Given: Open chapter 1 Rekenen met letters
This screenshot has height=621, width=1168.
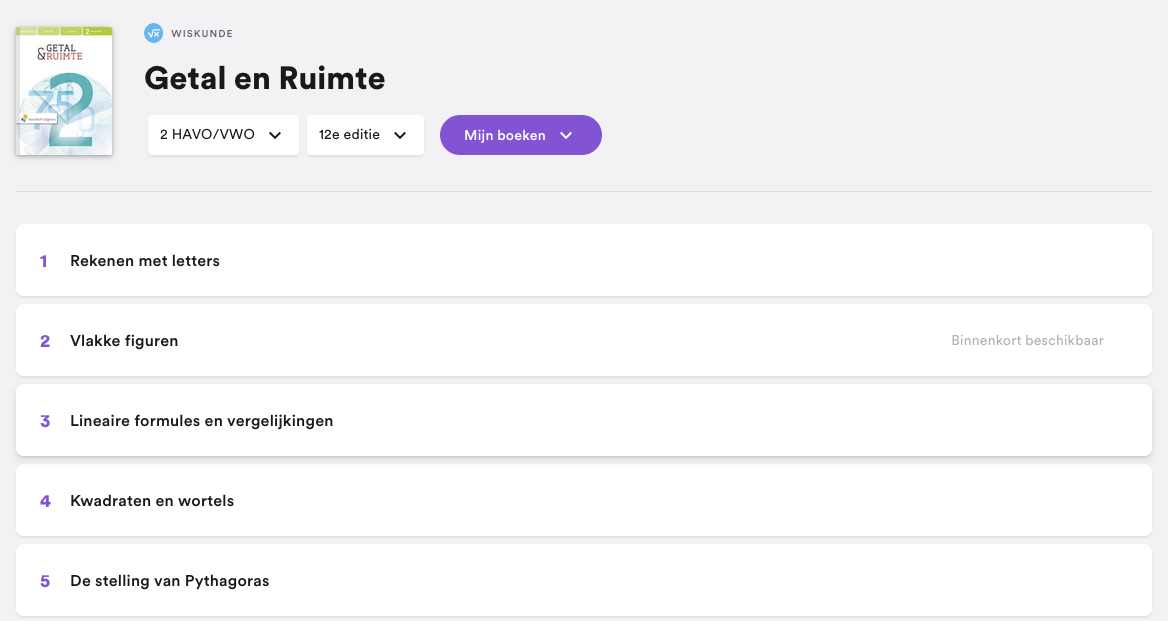Looking at the screenshot, I should click(x=584, y=261).
